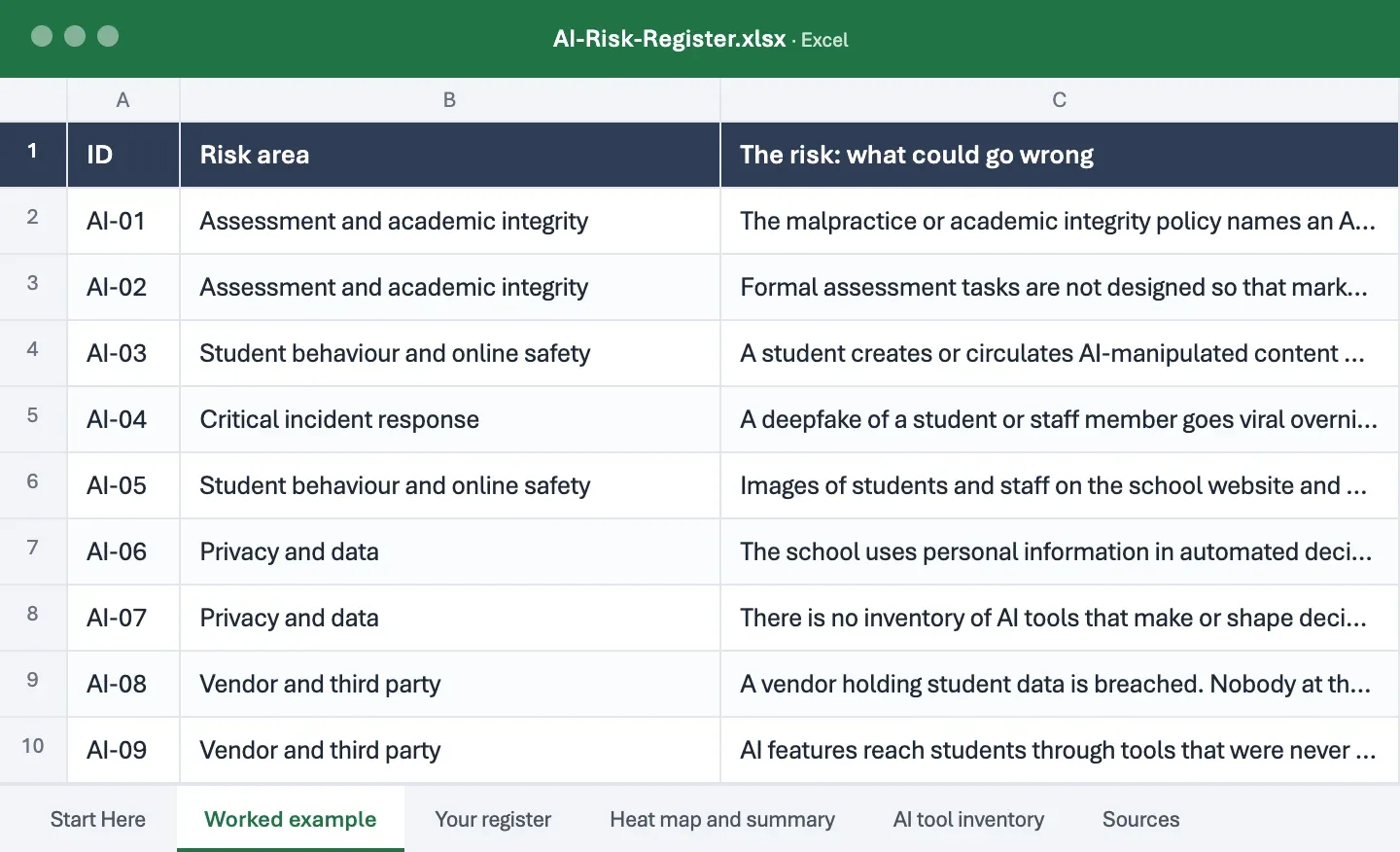1400x852 pixels.
Task: Click Privacy and data in the AI-07 row
Action: pos(450,618)
